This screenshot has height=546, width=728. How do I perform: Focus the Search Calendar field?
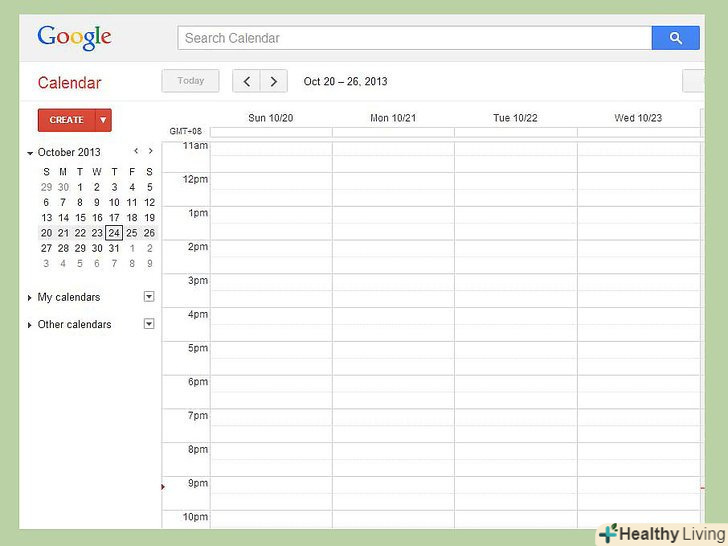415,38
